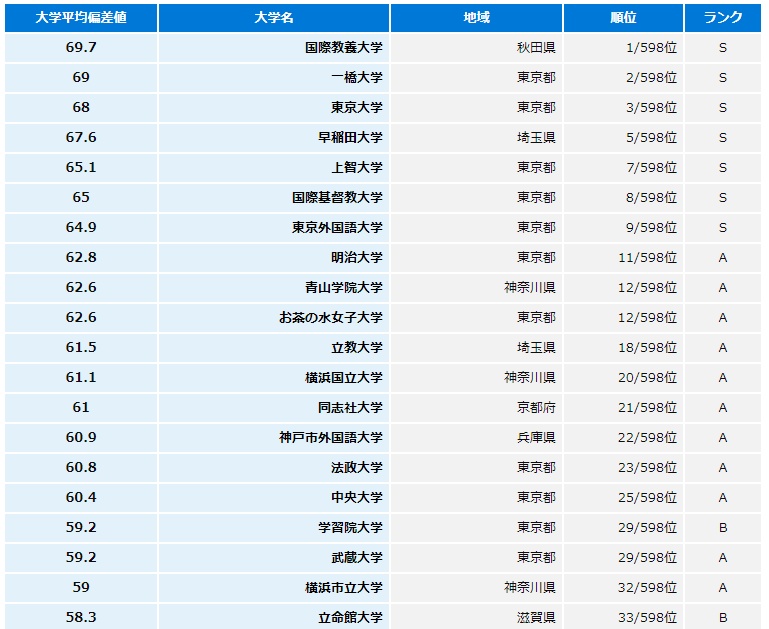Click the 32/598位 rank cell
Screen dimensions: 769x629
623,587
